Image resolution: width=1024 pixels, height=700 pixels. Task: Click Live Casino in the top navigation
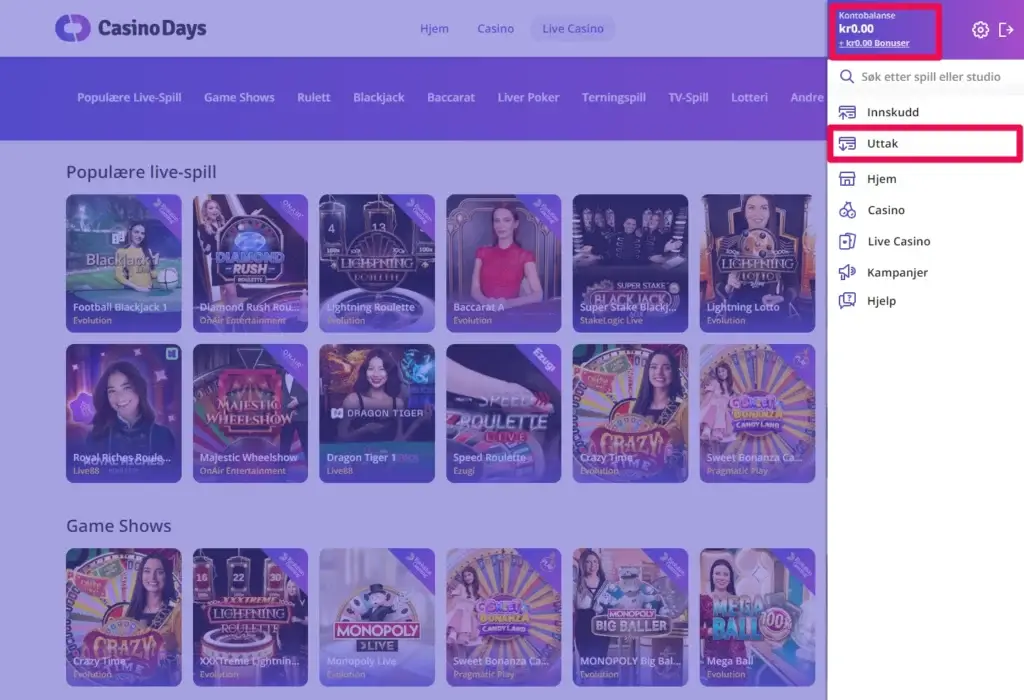point(573,29)
